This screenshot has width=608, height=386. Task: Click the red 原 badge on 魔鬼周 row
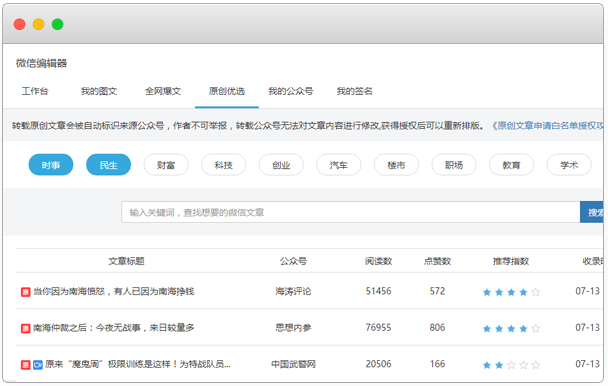[x=26, y=365]
